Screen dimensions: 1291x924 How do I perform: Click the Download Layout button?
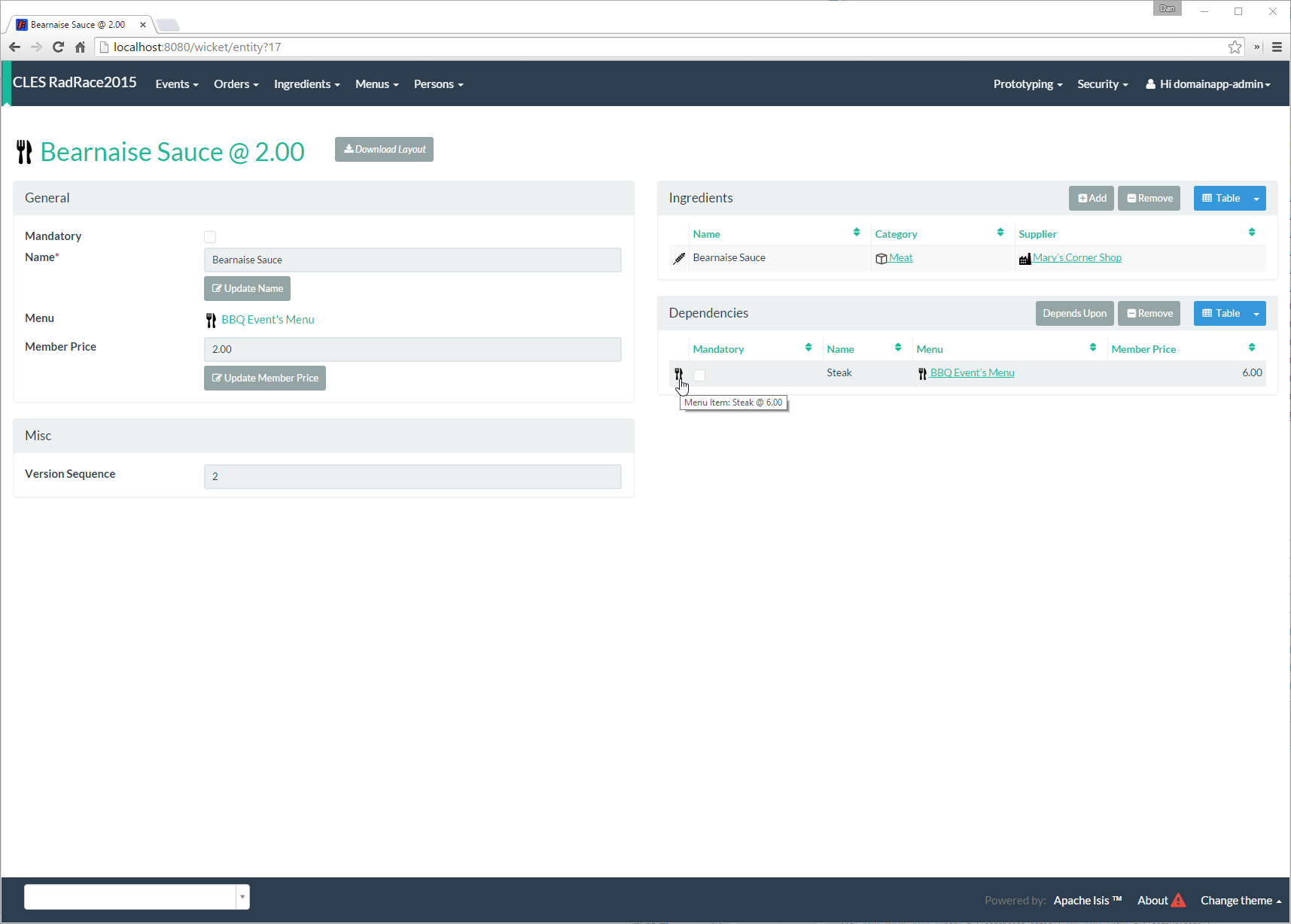pyautogui.click(x=384, y=149)
